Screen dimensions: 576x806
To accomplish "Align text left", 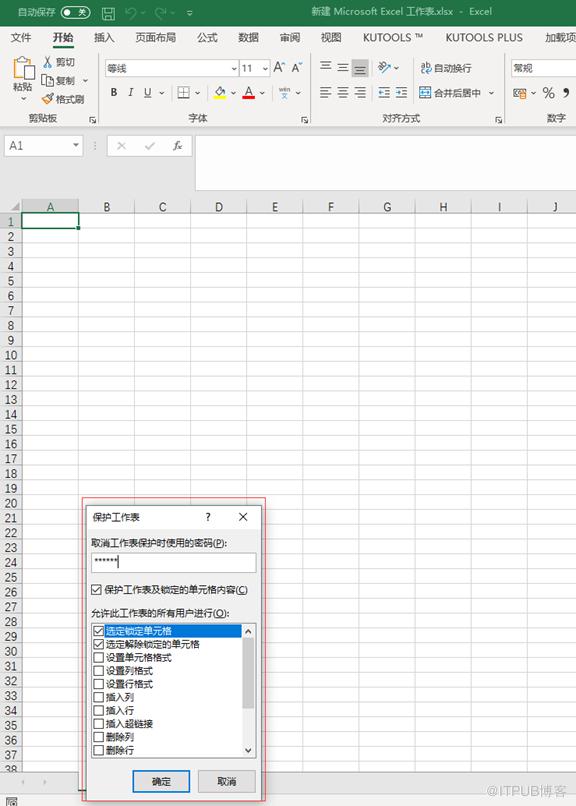I will coord(326,93).
